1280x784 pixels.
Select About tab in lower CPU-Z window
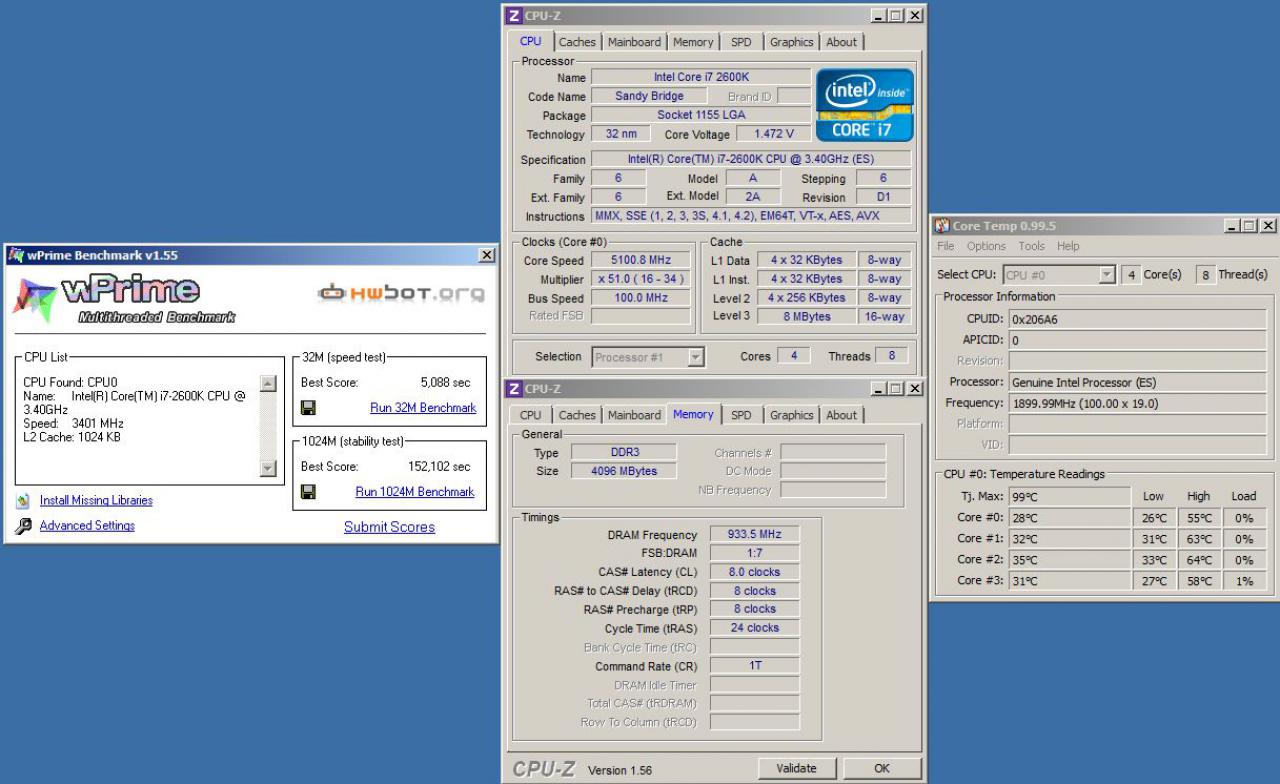[x=841, y=415]
